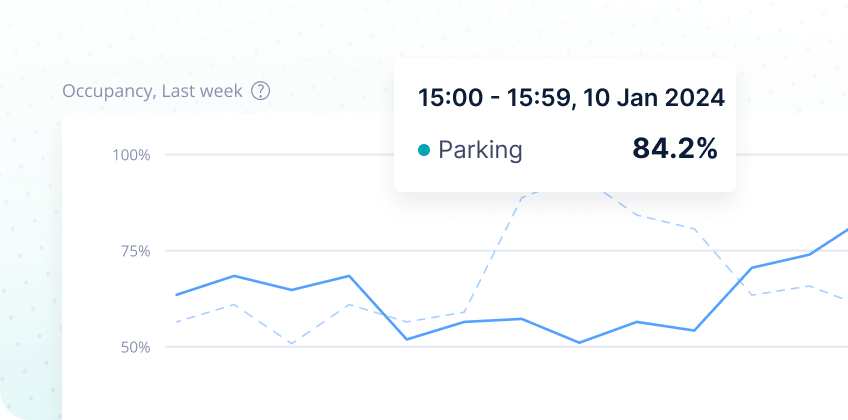
Task: Click the dashed line point below the tooltip's left edge
Action: pos(407,322)
